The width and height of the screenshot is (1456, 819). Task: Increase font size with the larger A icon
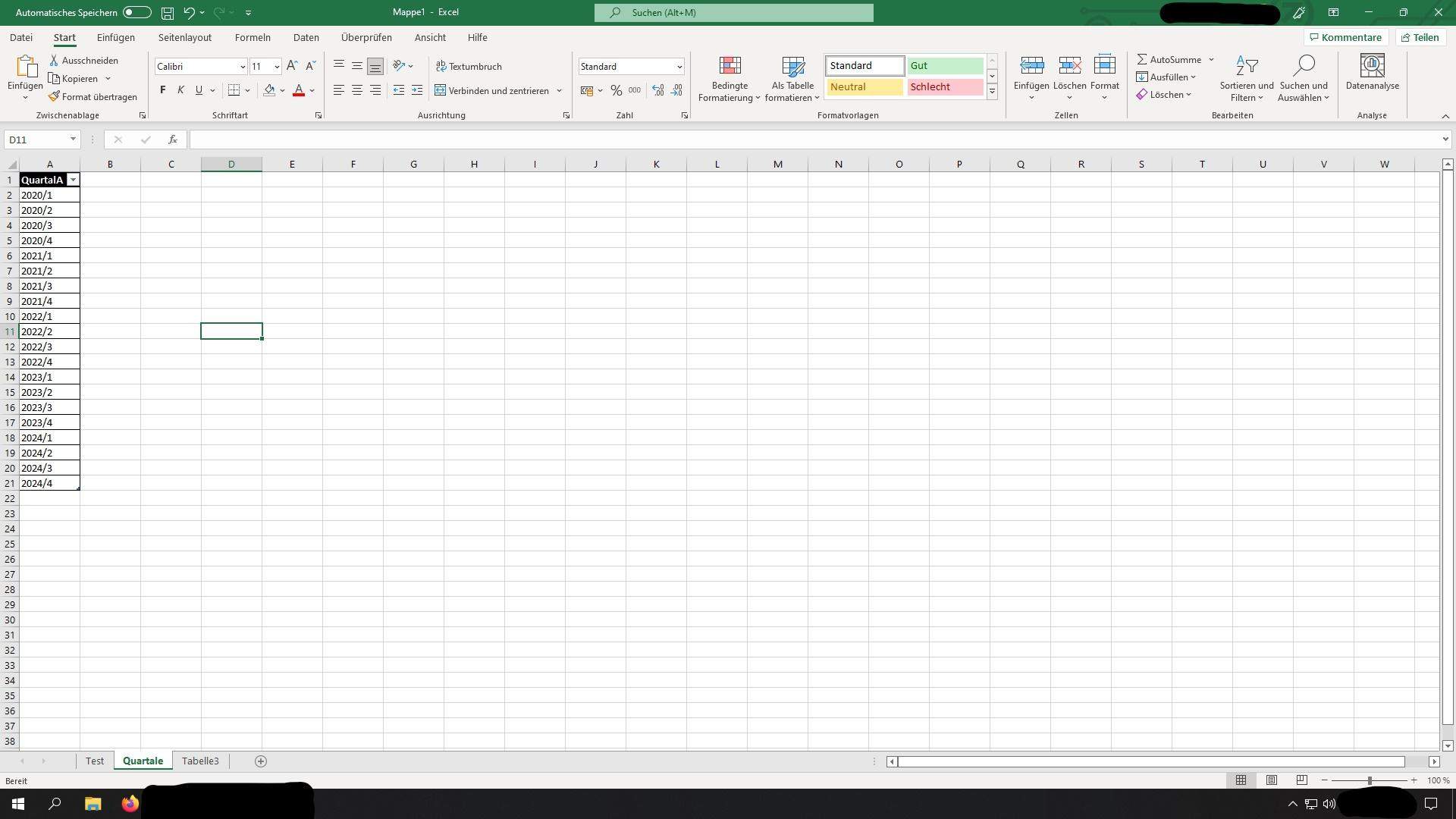click(292, 66)
